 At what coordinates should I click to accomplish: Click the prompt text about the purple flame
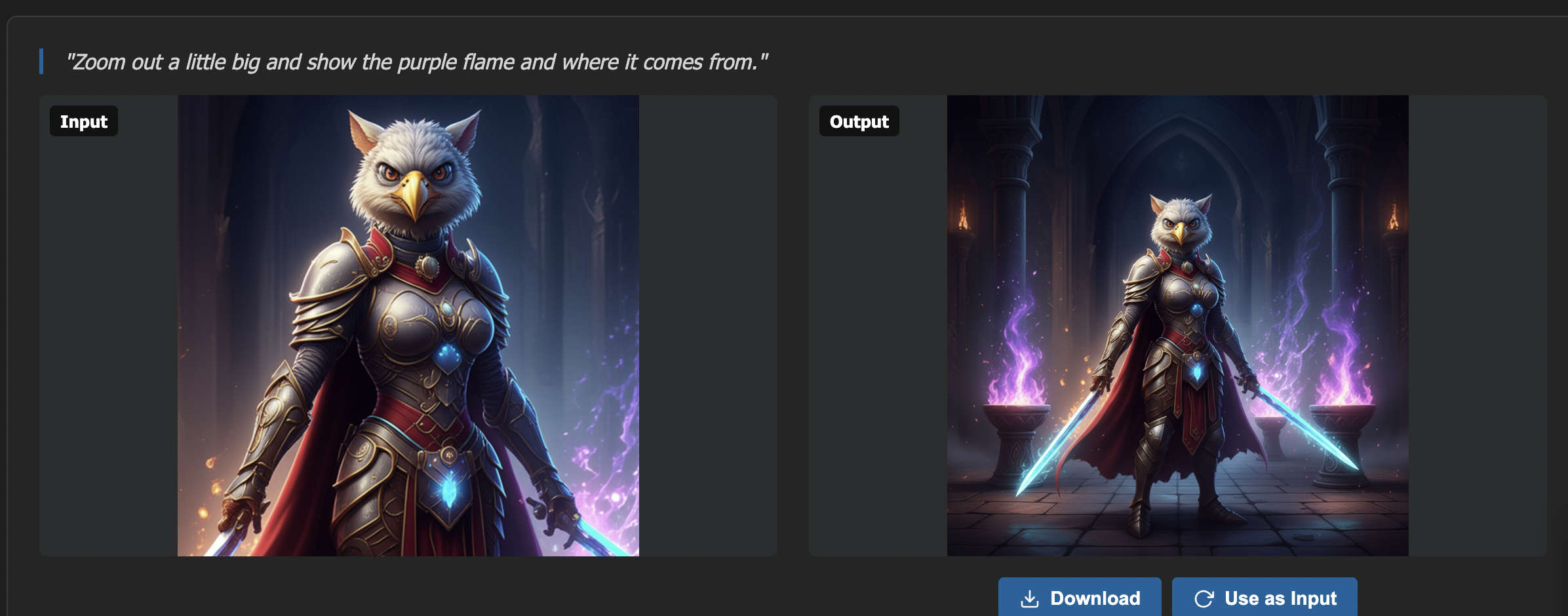pos(417,62)
